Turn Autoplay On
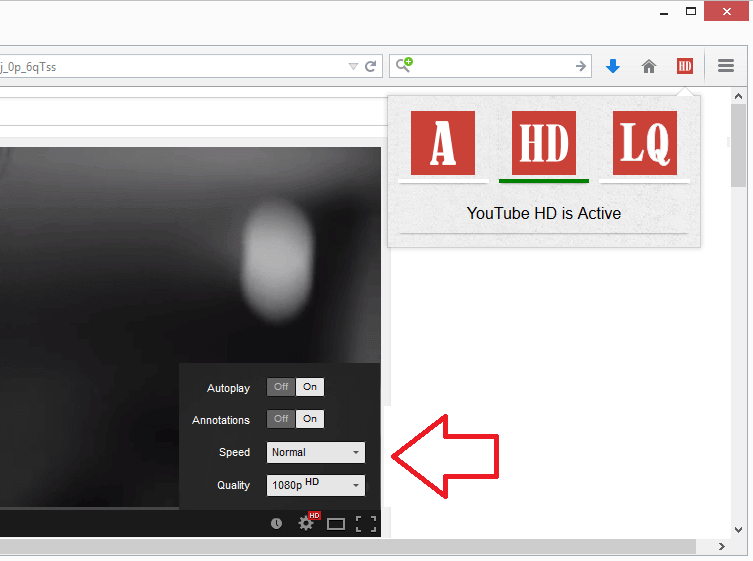 tap(310, 387)
